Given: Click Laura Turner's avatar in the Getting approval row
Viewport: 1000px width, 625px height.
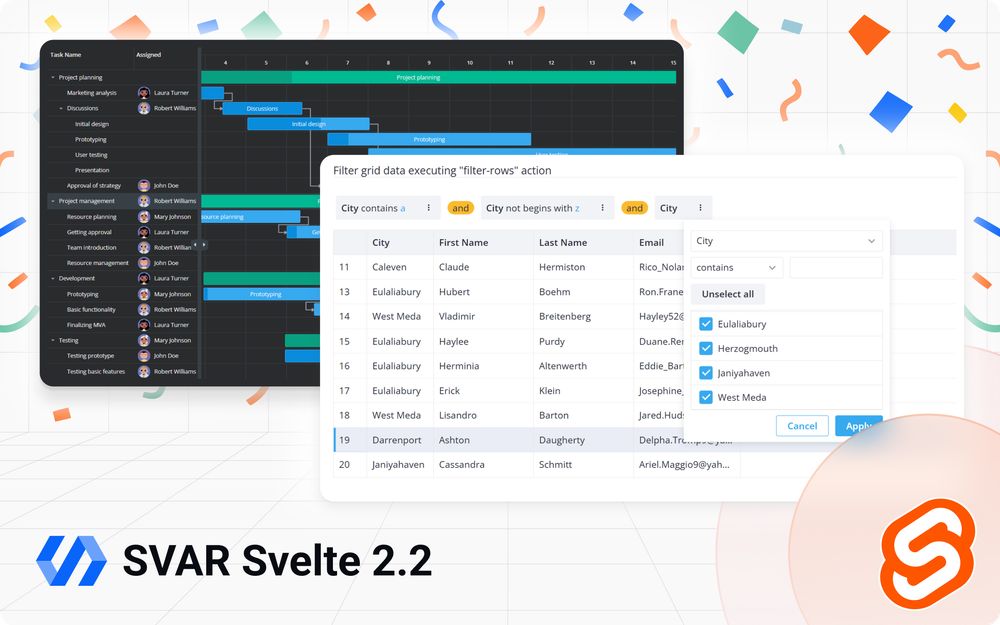Looking at the screenshot, I should [x=144, y=232].
